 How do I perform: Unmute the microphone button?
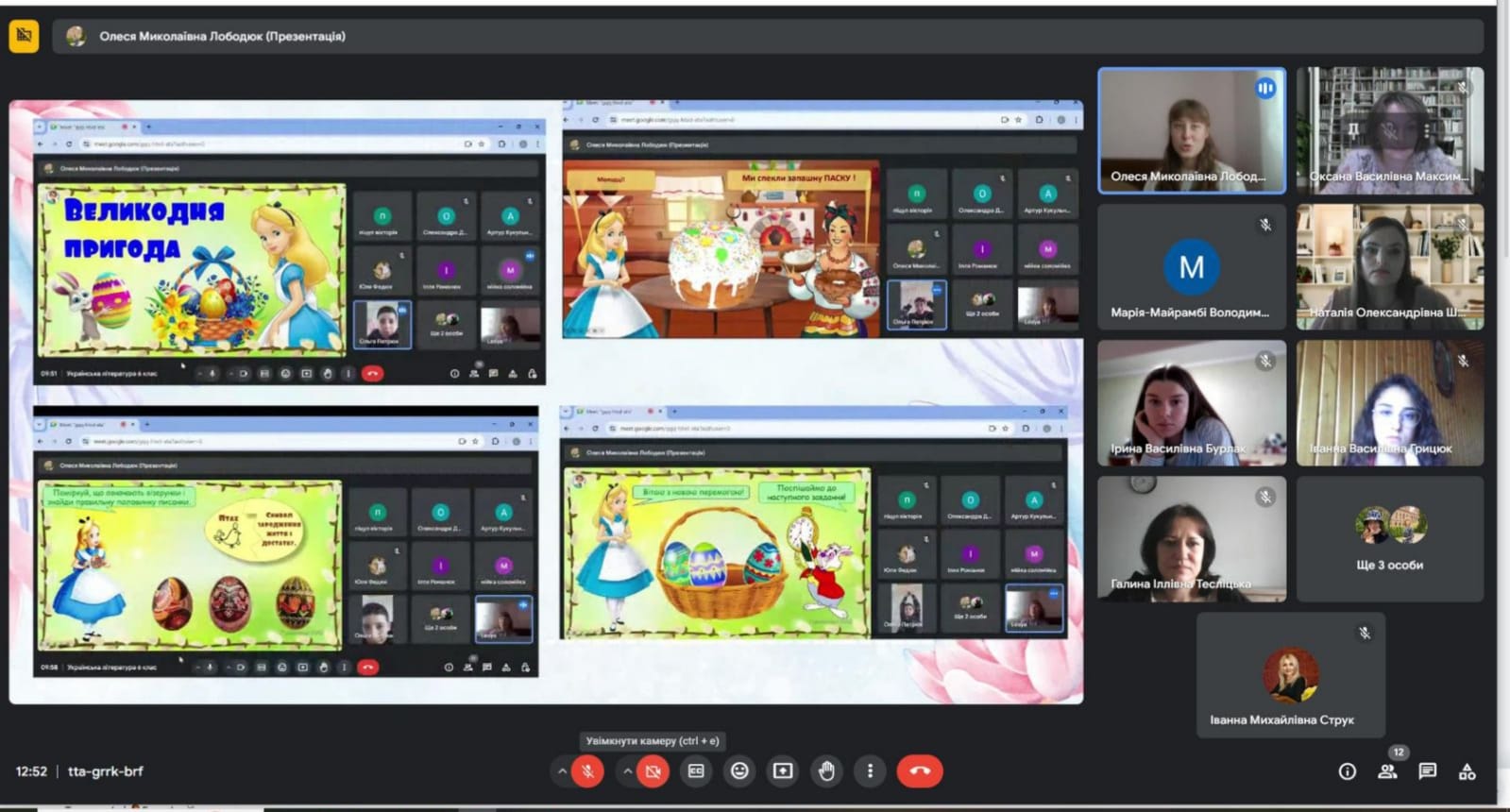pos(587,771)
